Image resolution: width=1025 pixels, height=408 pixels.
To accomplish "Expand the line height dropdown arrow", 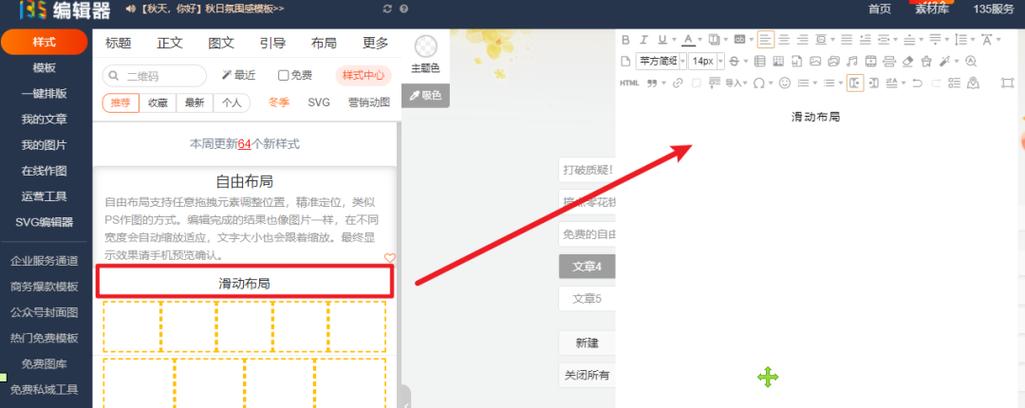I will click(x=973, y=40).
